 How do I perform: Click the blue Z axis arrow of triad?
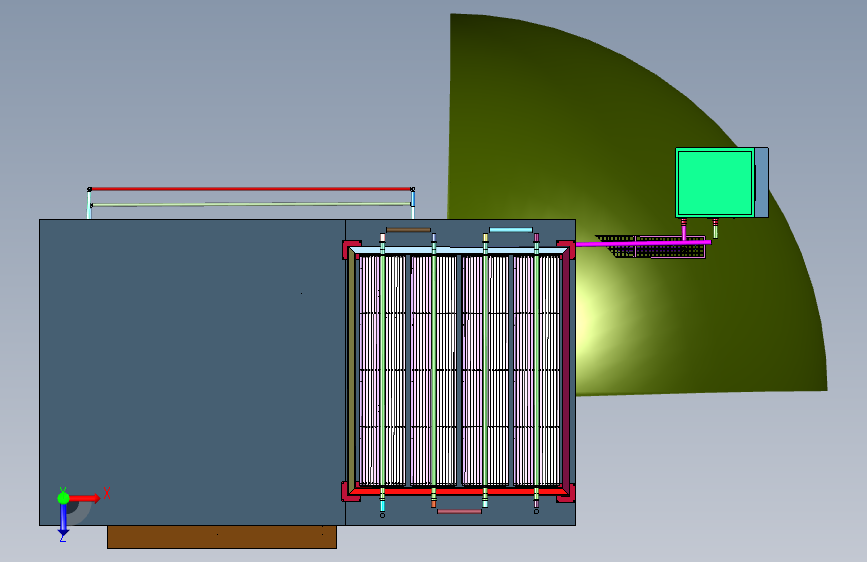coord(63,519)
